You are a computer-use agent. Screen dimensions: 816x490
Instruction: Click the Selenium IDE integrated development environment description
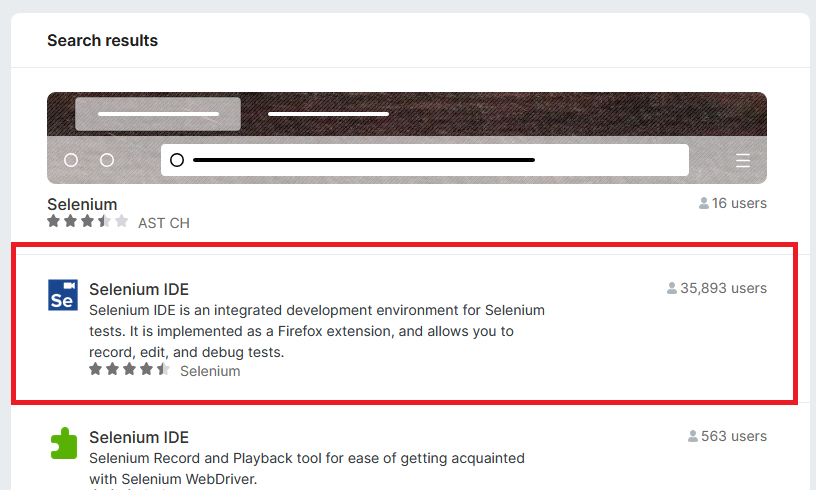tap(317, 331)
